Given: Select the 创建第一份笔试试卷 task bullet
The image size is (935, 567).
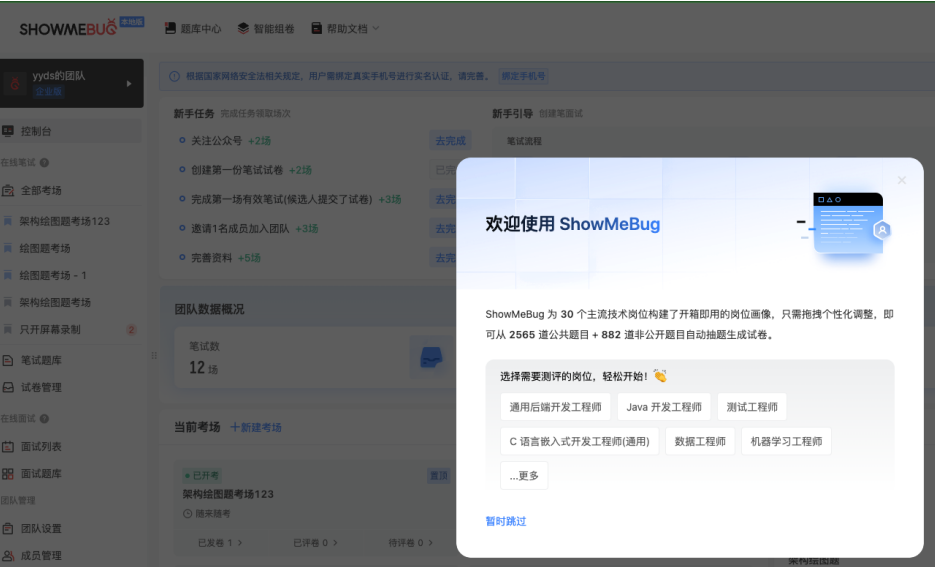Looking at the screenshot, I should coord(182,170).
